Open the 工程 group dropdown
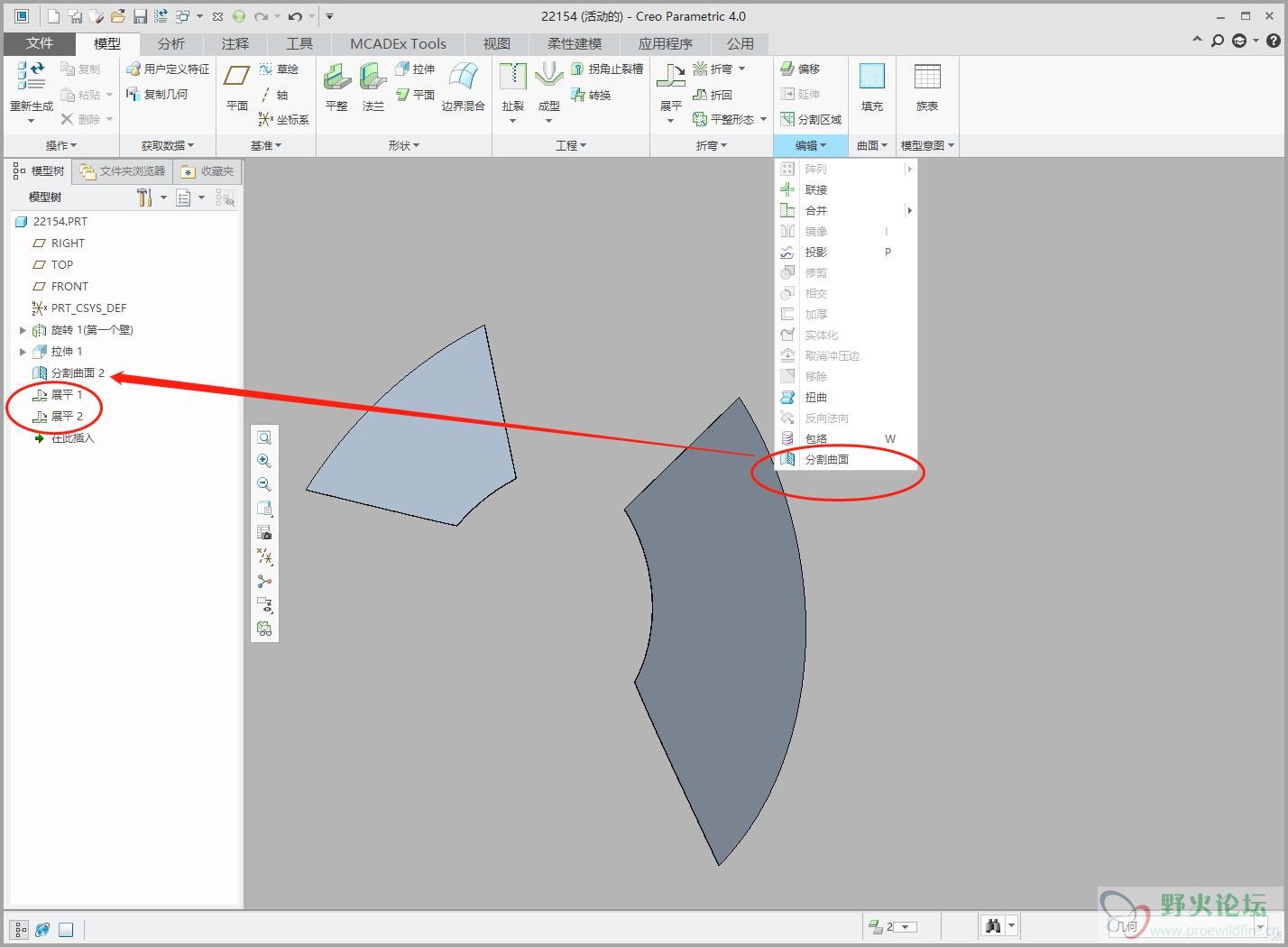The height and width of the screenshot is (947, 1288). (571, 145)
